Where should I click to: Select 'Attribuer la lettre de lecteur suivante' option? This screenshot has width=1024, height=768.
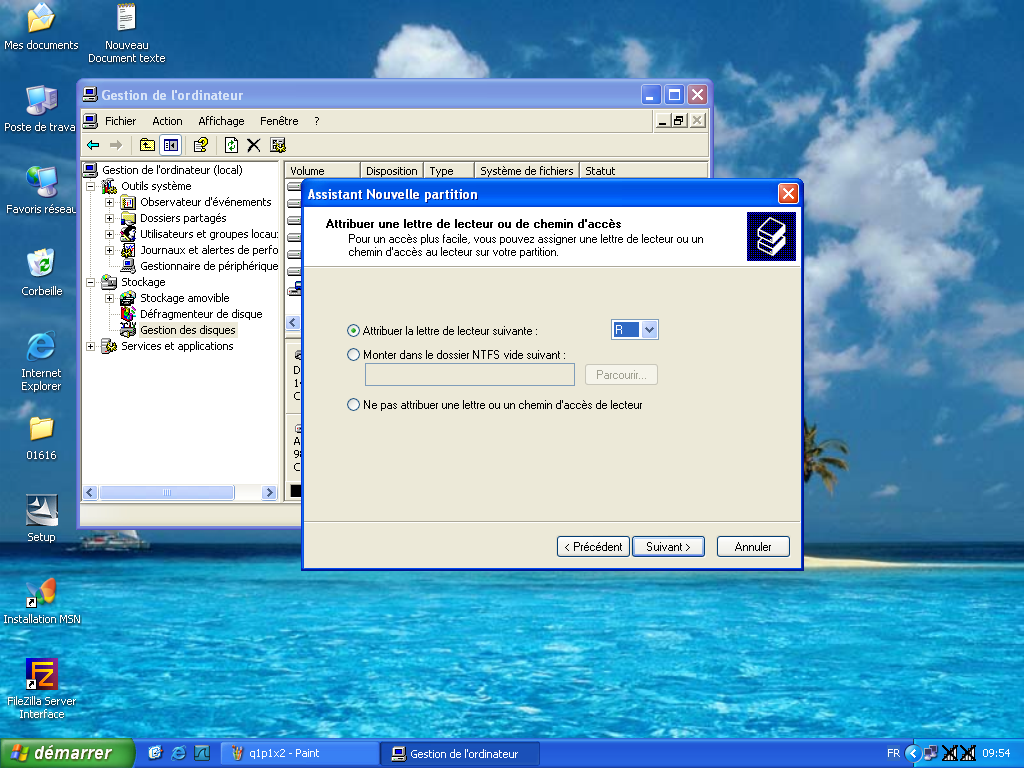pyautogui.click(x=354, y=329)
